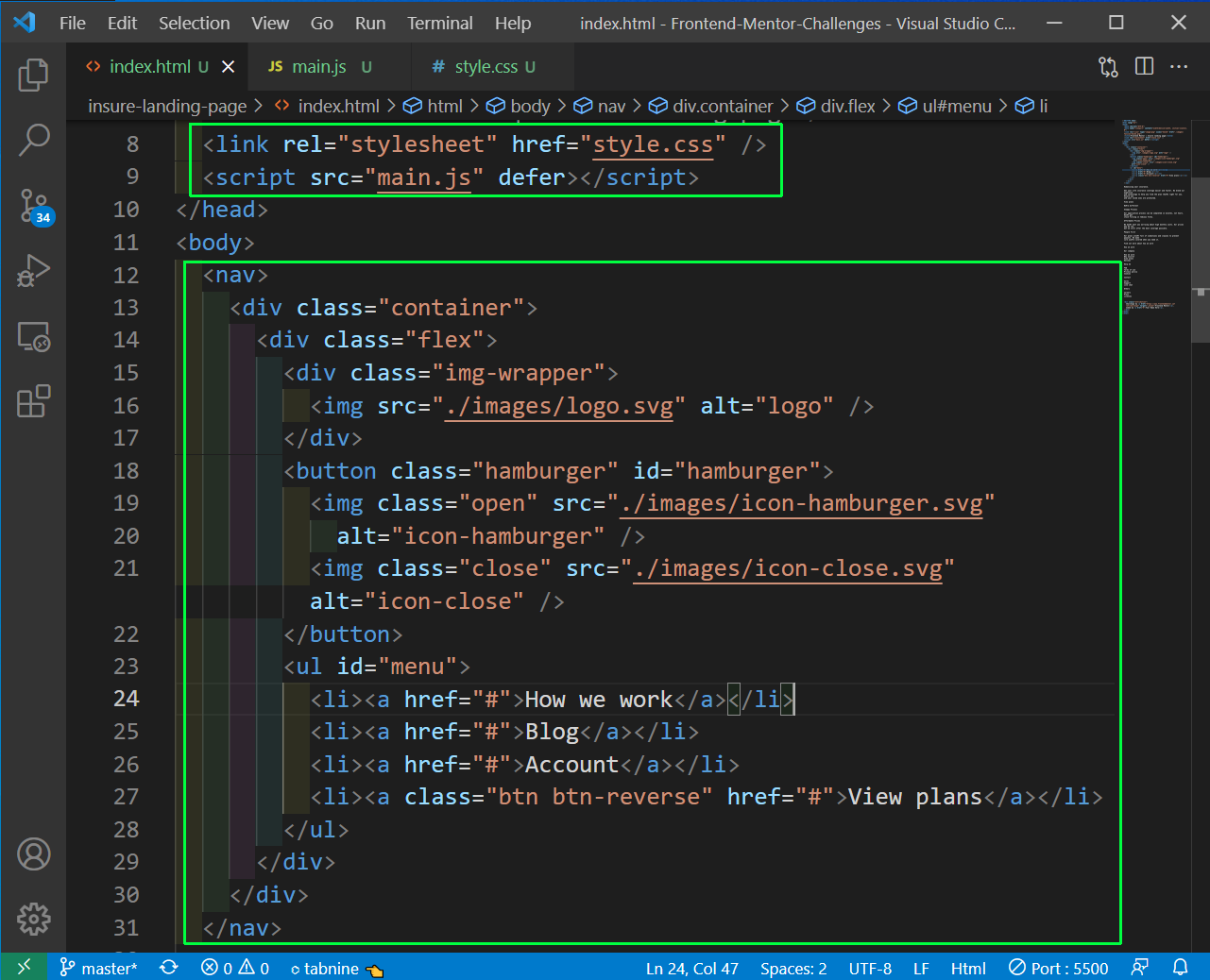Click body breadcrumb item
The image size is (1210, 980).
point(519,107)
